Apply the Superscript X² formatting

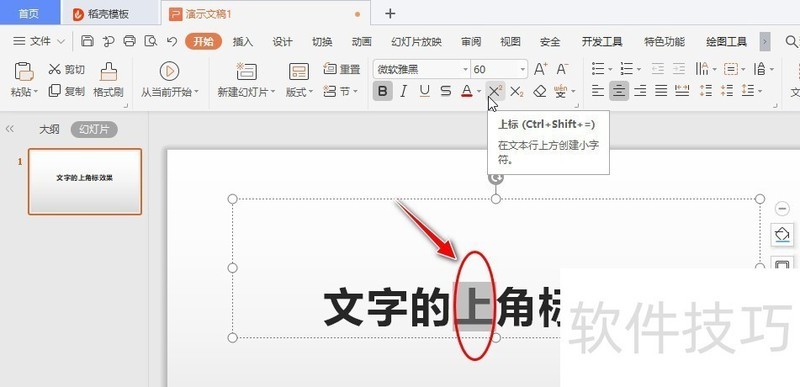pyautogui.click(x=495, y=91)
